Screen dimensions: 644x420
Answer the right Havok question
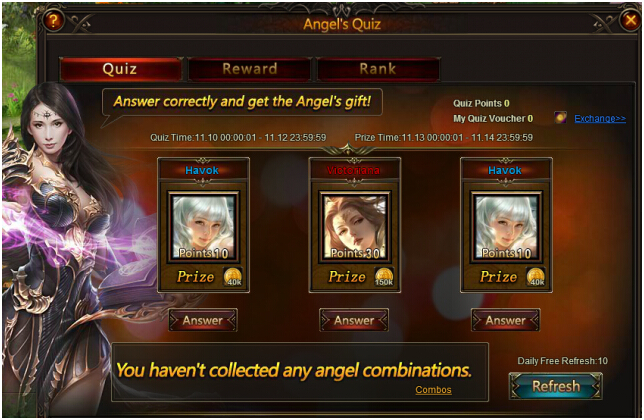(x=506, y=320)
